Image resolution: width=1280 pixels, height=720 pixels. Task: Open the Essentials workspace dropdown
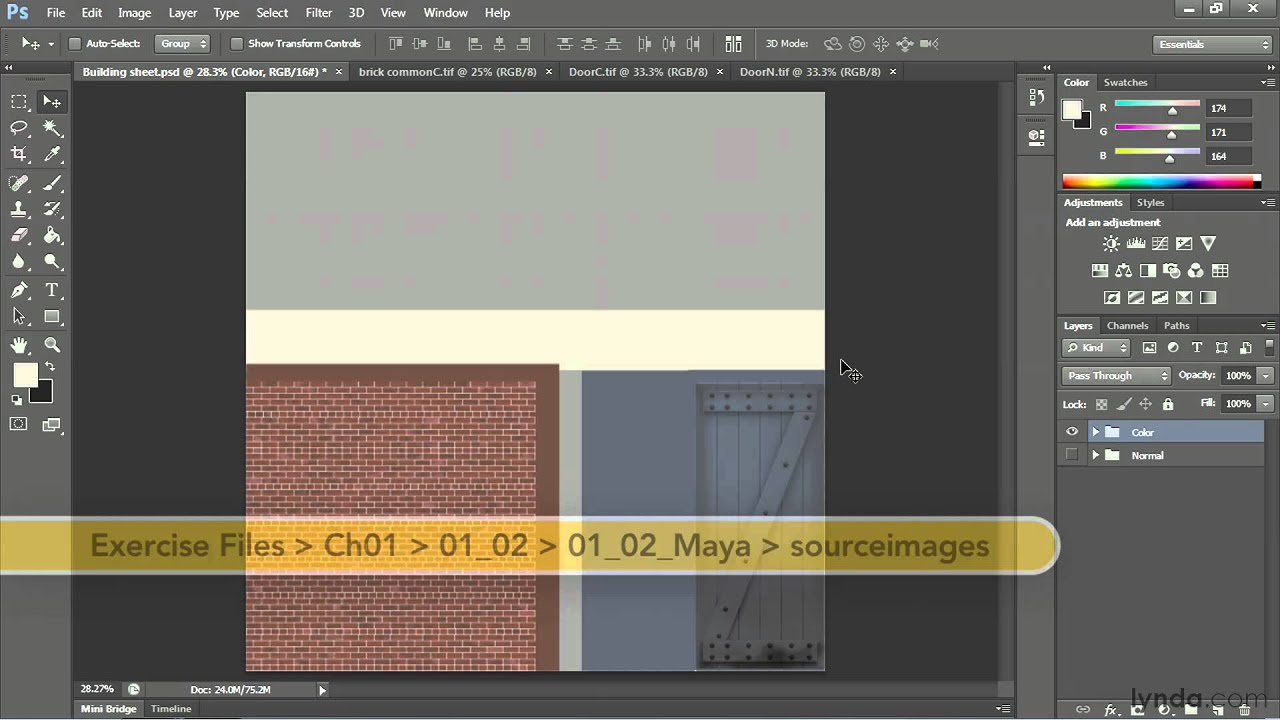(x=1211, y=44)
